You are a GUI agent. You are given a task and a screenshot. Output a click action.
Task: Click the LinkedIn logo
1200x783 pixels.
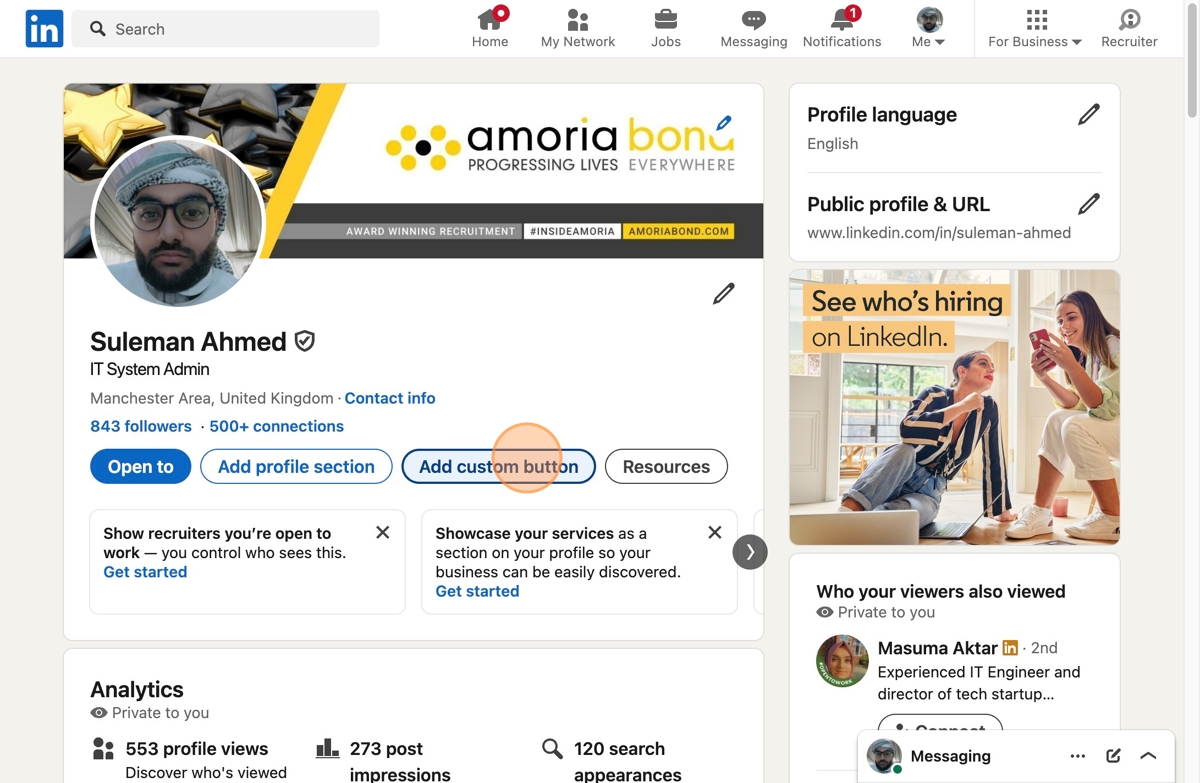[x=44, y=29]
